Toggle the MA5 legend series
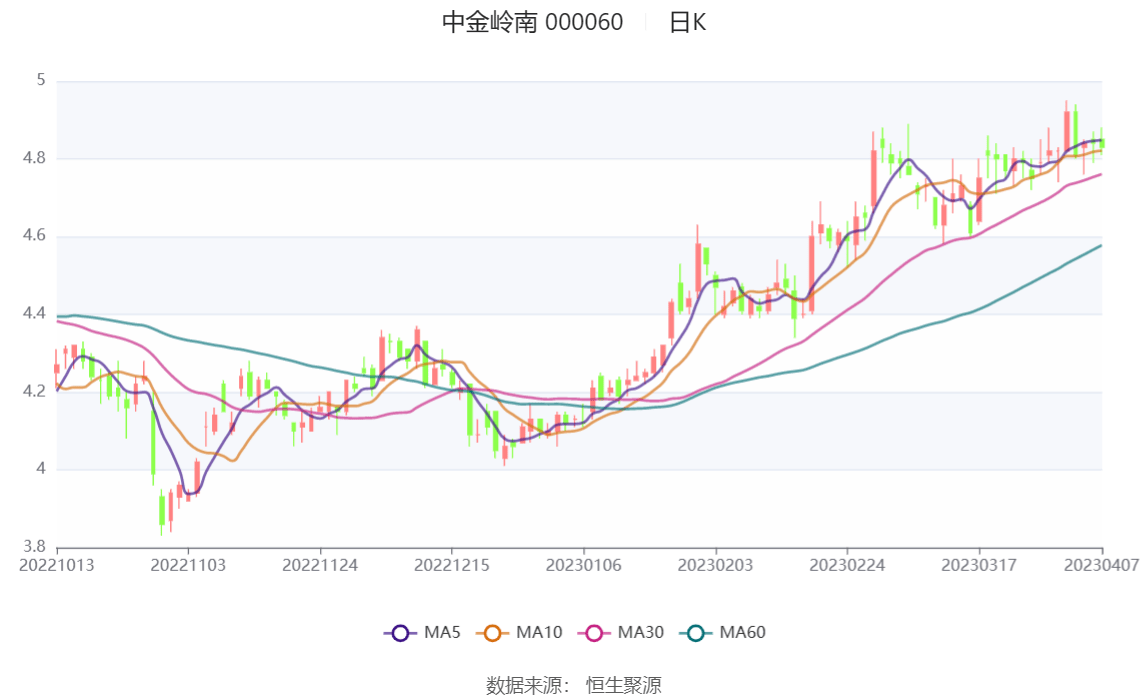 (422, 632)
